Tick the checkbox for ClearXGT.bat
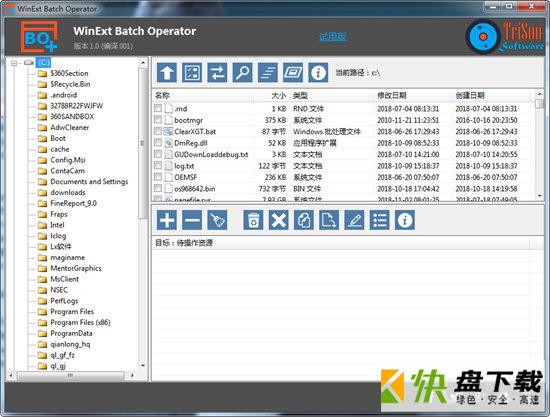 (x=158, y=131)
